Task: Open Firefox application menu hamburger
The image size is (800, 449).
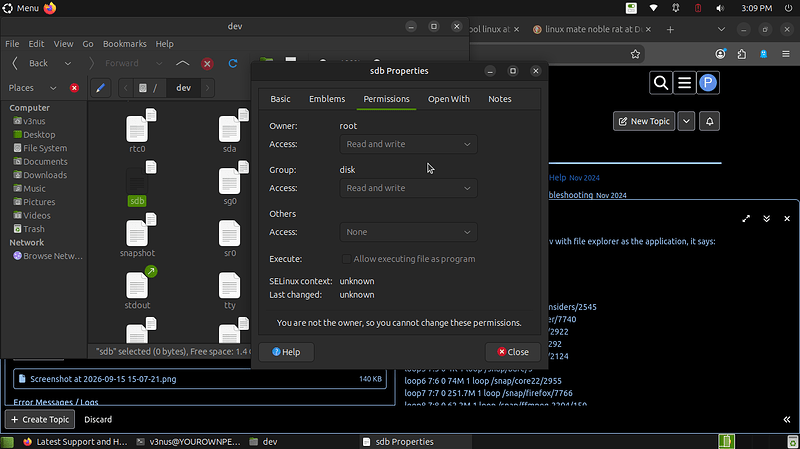Action: coord(786,54)
